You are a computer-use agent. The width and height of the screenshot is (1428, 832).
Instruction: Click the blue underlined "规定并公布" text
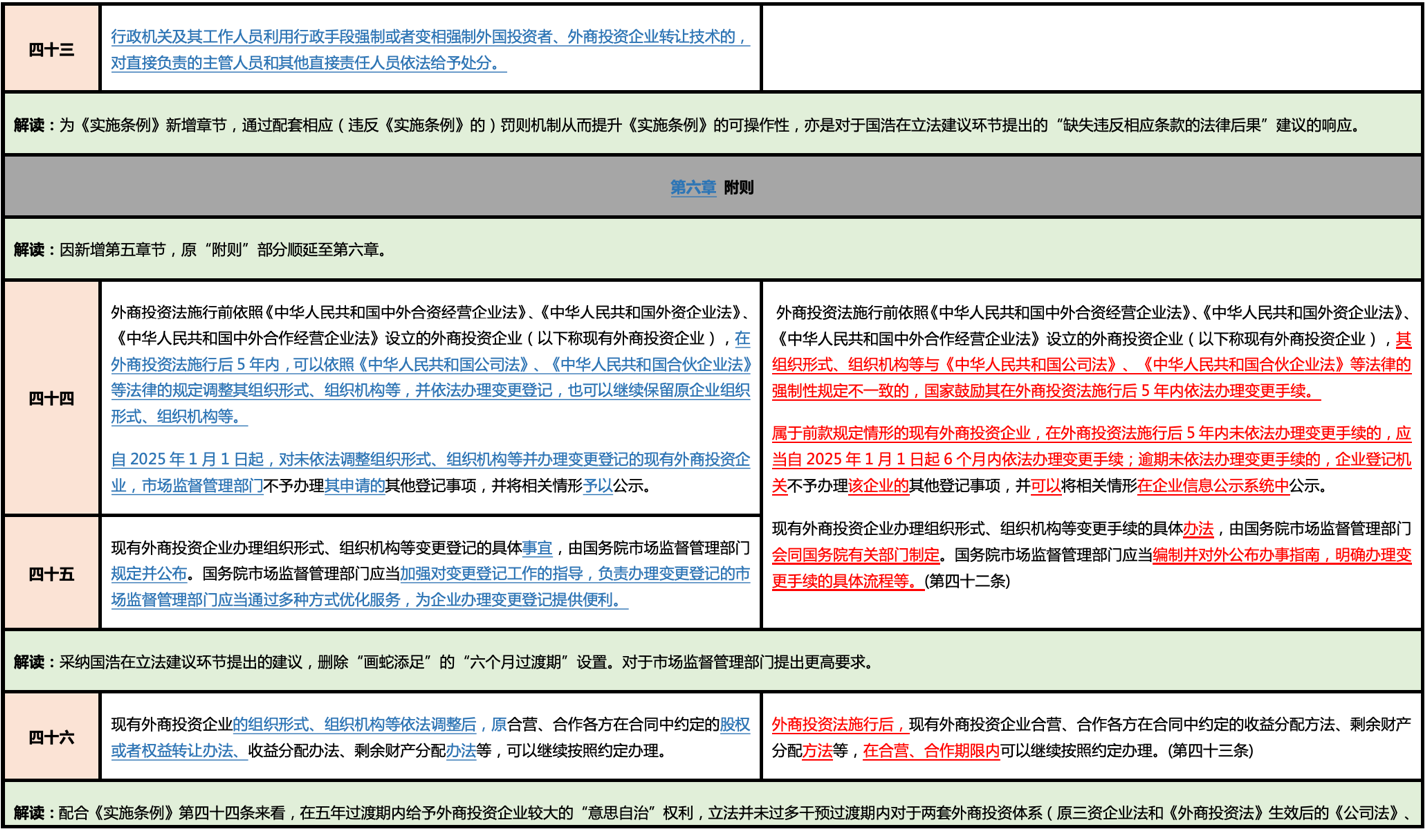coord(149,574)
